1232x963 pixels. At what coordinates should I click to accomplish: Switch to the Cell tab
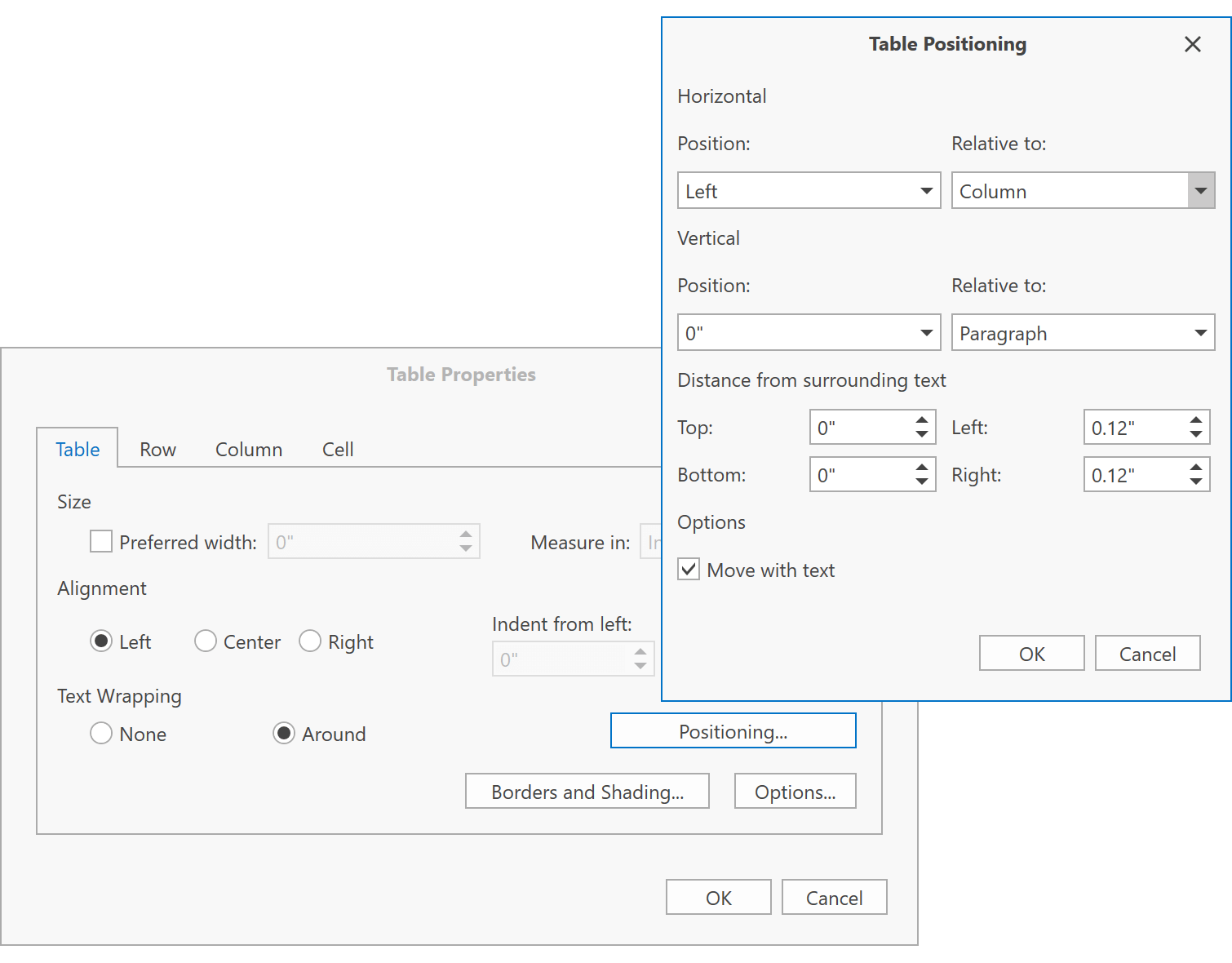(x=337, y=449)
